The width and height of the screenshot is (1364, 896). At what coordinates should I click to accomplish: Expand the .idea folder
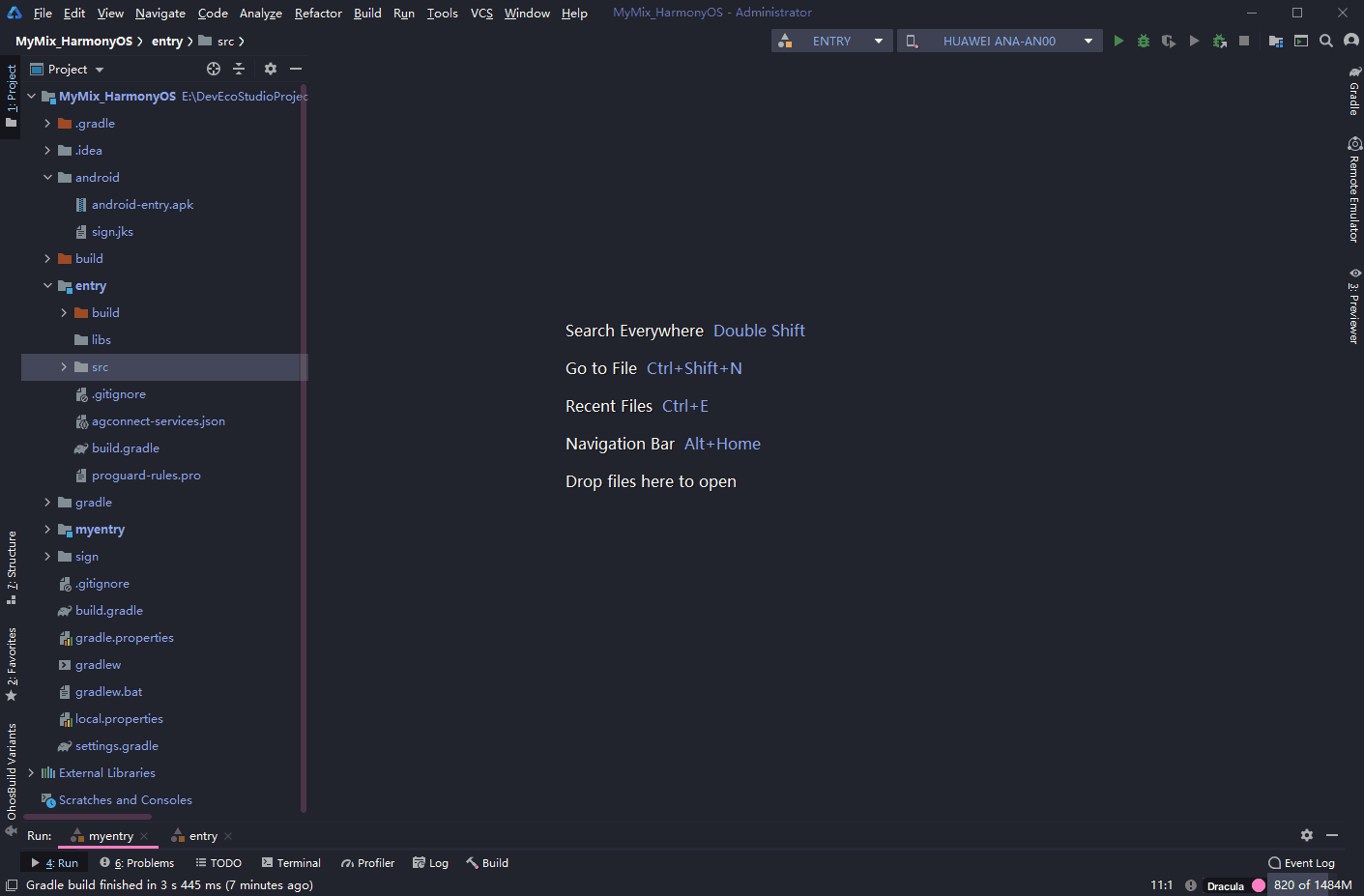(x=47, y=150)
